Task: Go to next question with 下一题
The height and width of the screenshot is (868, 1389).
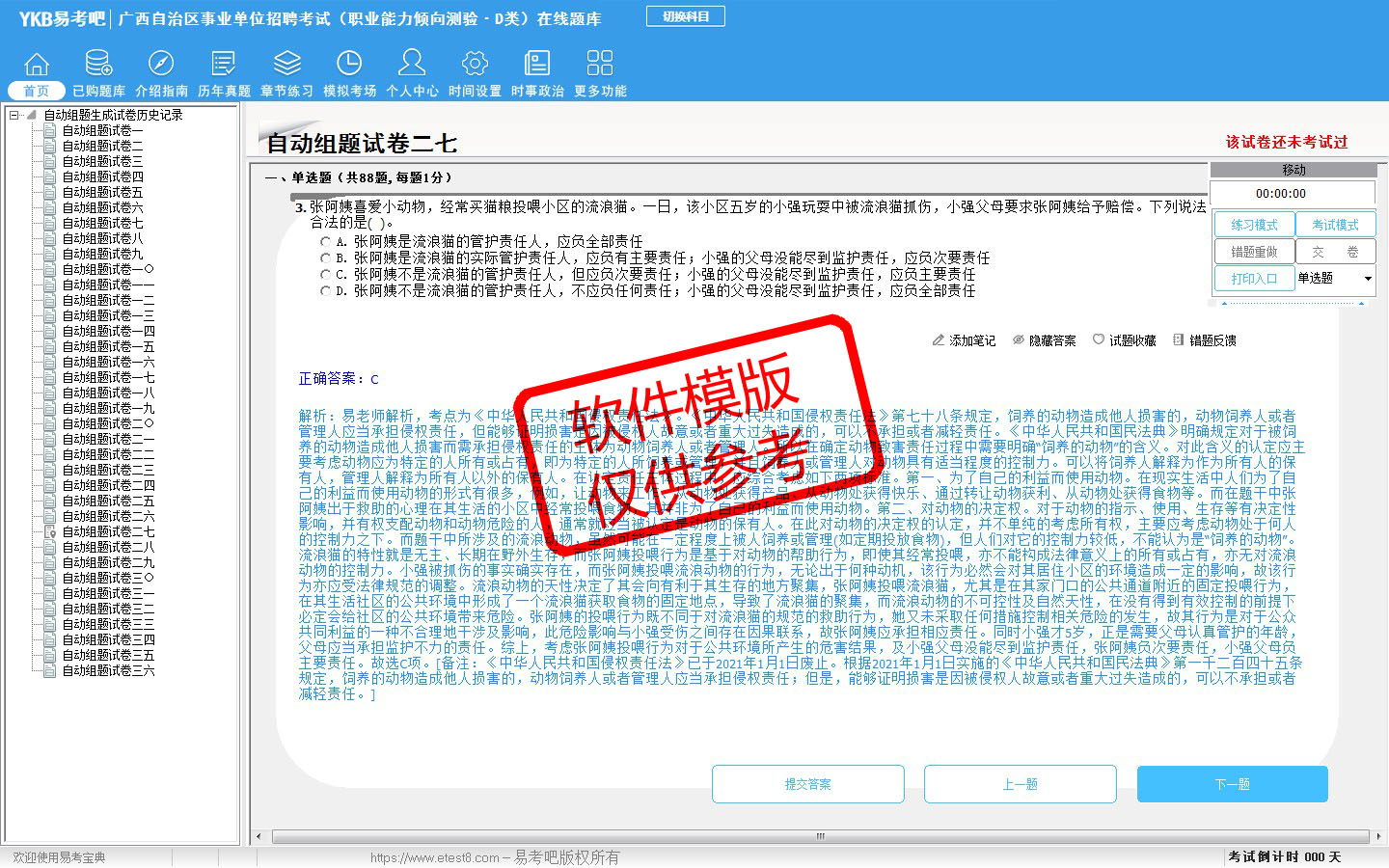Action: point(1232,784)
